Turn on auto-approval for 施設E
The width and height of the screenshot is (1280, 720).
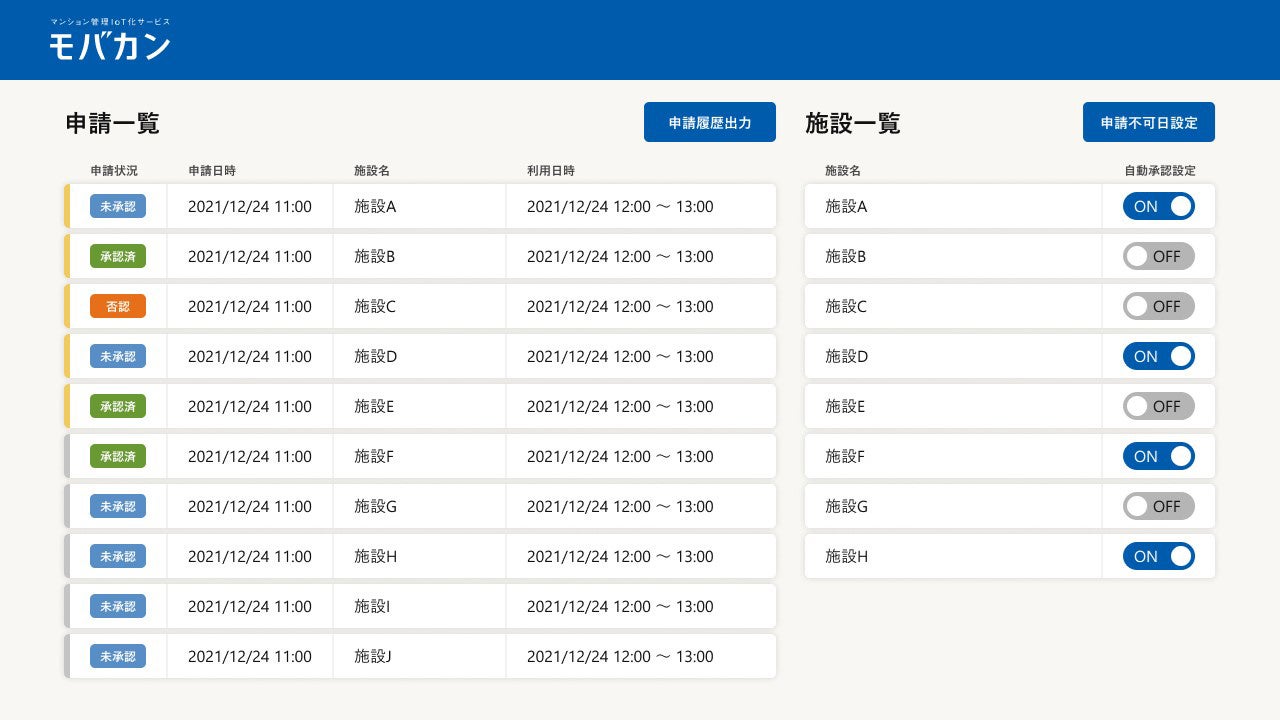(x=1159, y=406)
